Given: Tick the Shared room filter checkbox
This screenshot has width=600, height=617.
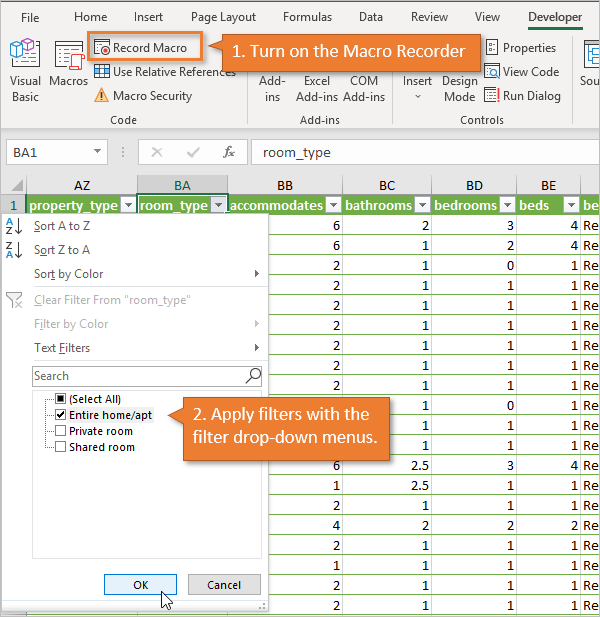Looking at the screenshot, I should point(61,447).
